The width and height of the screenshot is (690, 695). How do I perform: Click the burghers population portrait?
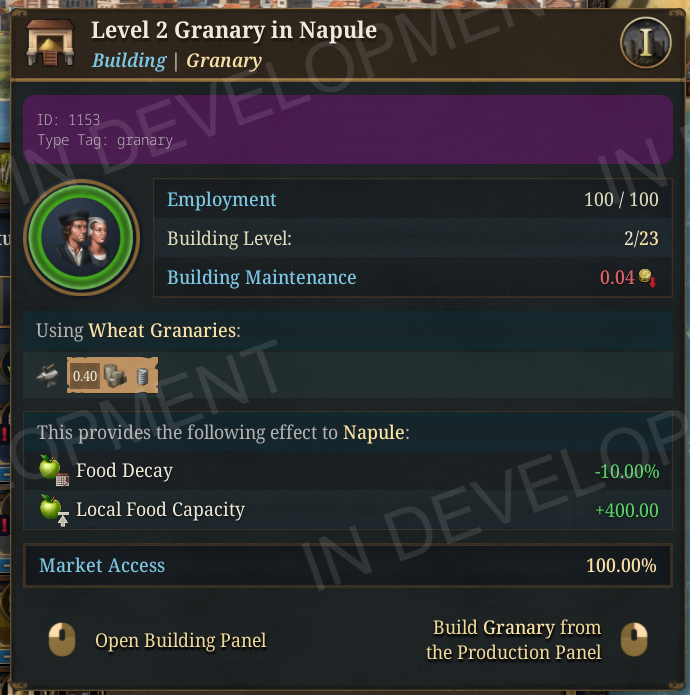[x=82, y=239]
